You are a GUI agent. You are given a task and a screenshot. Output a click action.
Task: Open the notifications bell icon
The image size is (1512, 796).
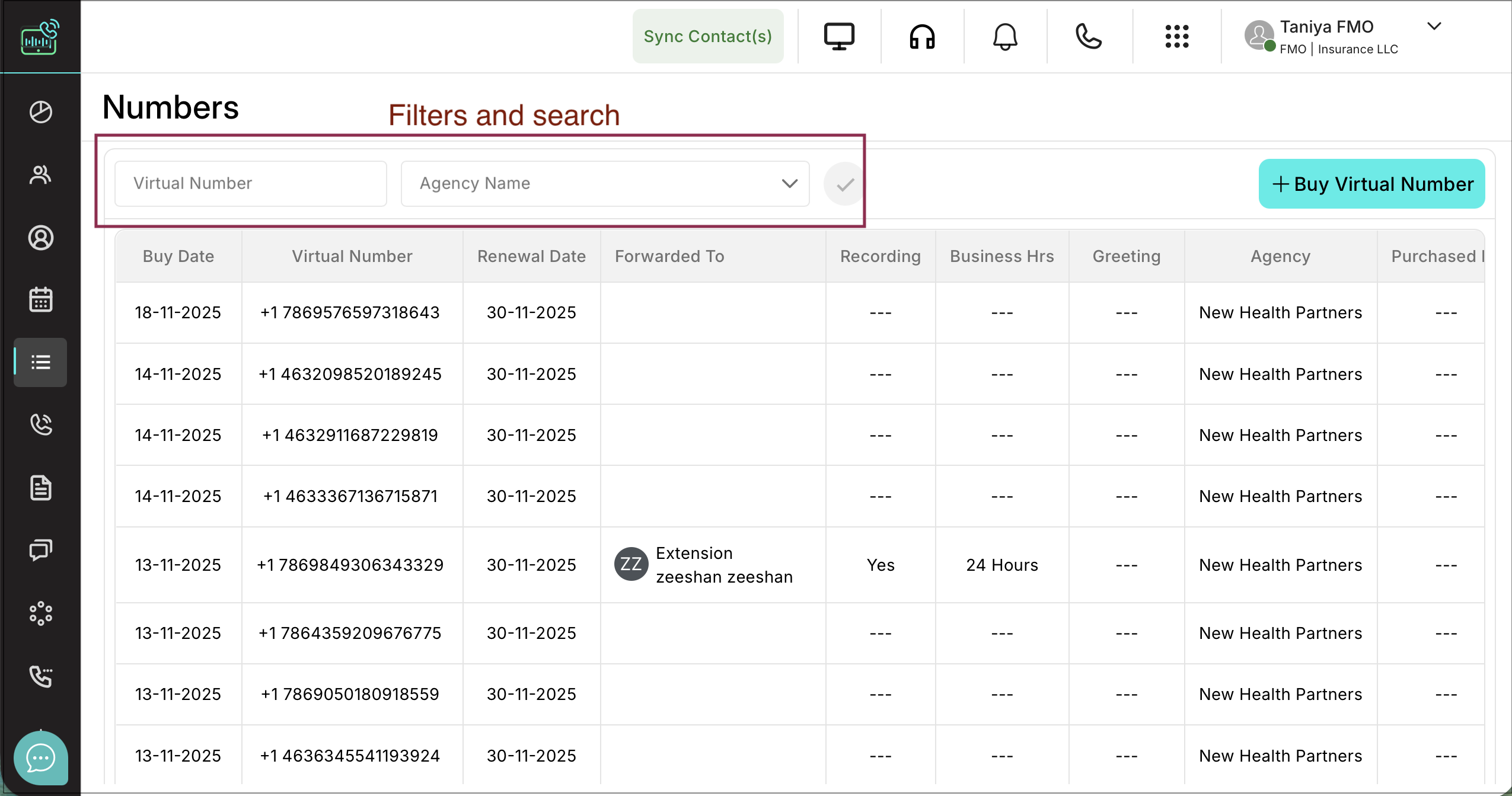click(1005, 37)
